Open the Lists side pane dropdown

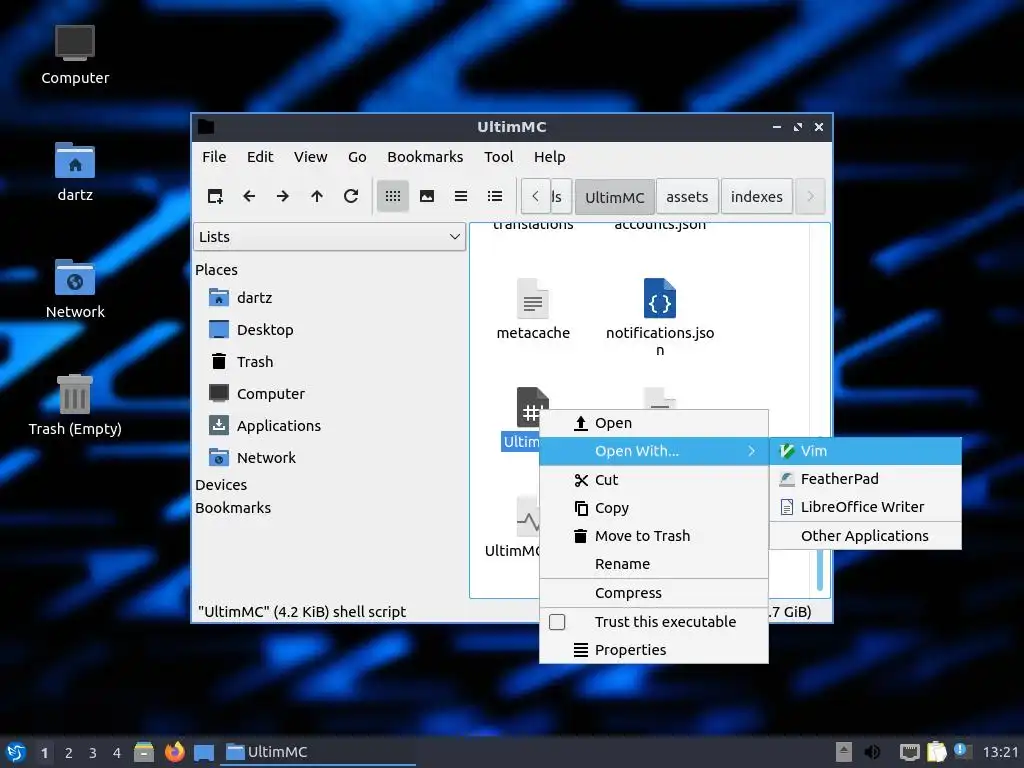(x=329, y=236)
